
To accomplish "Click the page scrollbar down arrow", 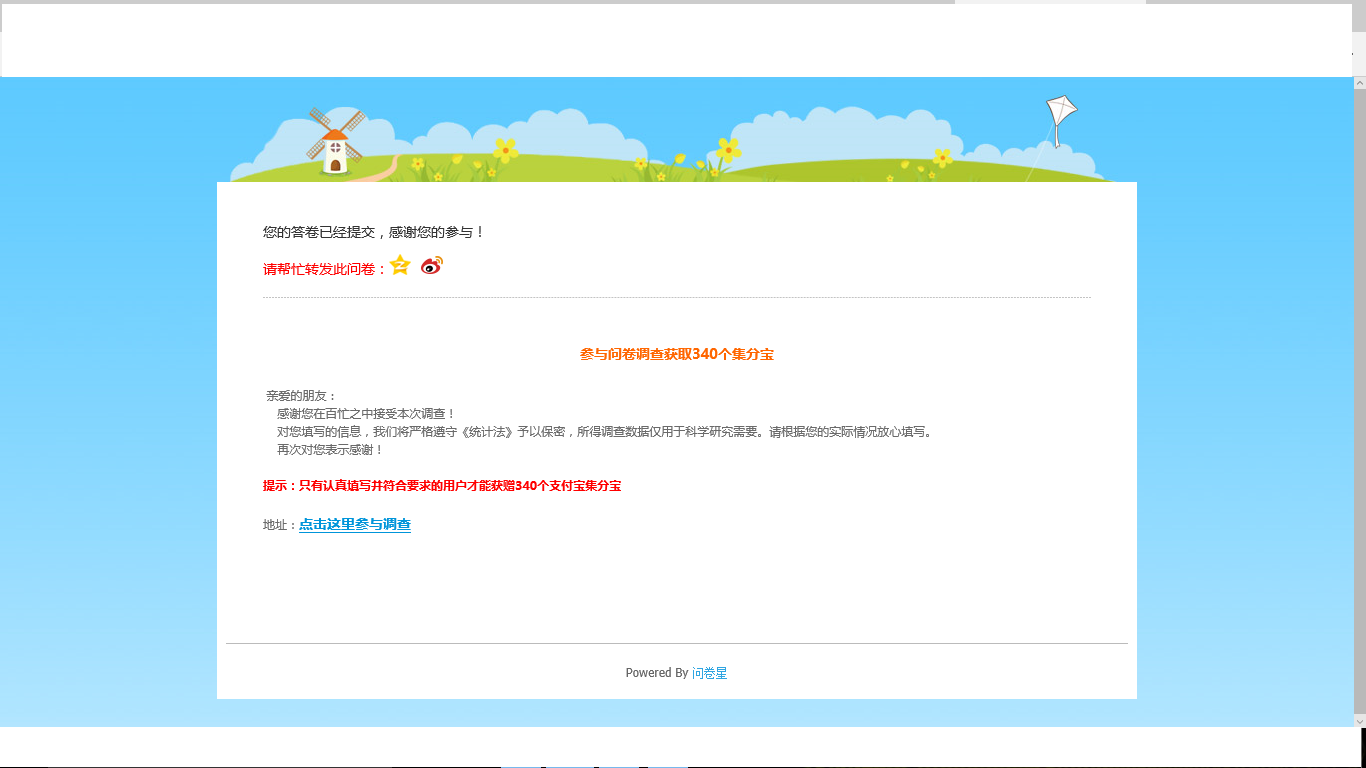I will 1359,720.
